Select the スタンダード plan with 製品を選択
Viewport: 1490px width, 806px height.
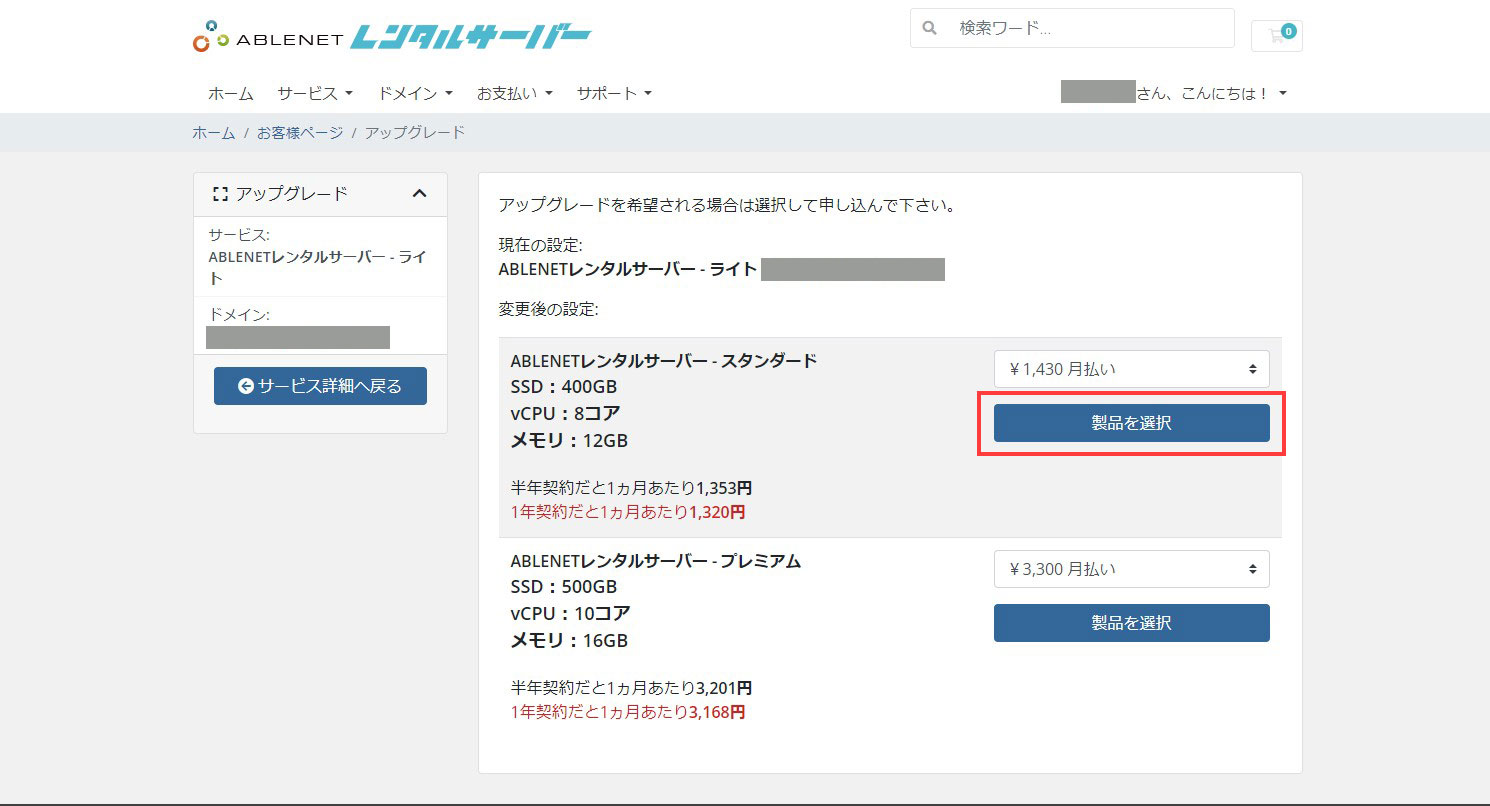coord(1131,423)
